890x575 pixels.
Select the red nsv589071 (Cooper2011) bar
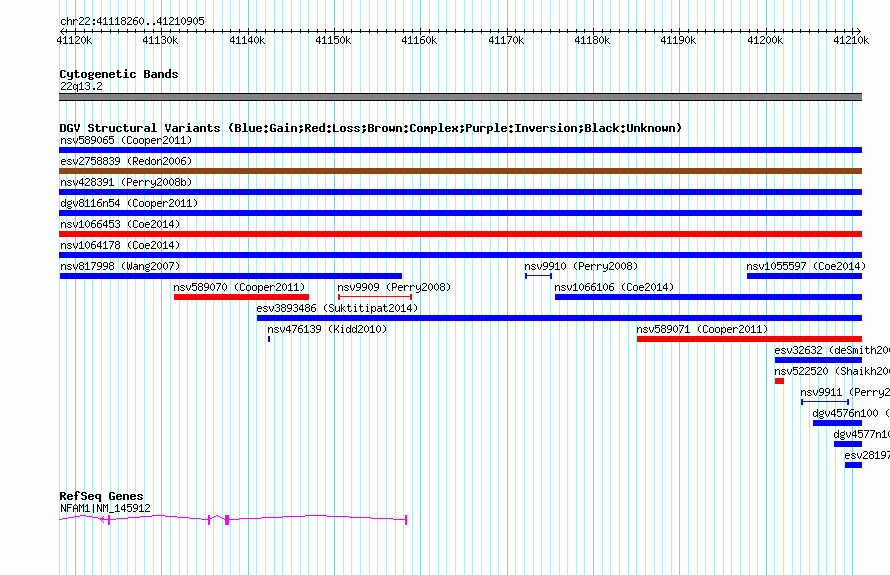click(749, 339)
